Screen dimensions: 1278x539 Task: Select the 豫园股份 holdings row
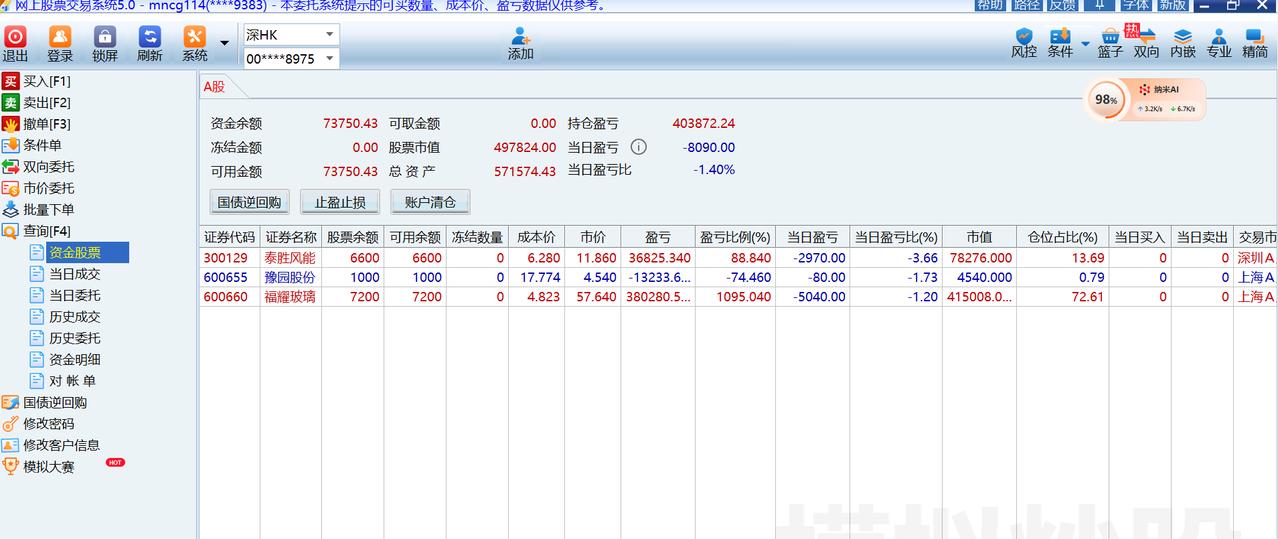pyautogui.click(x=738, y=277)
